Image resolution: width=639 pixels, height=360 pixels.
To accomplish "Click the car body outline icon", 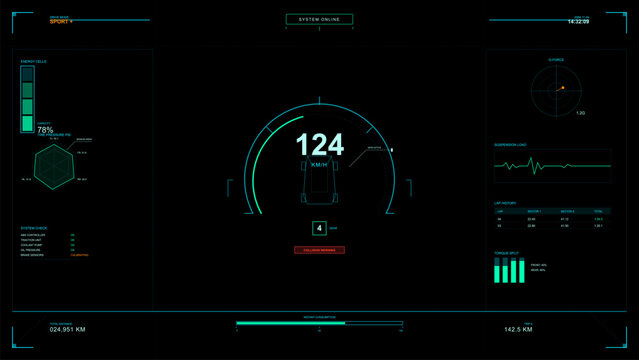I will tap(320, 179).
